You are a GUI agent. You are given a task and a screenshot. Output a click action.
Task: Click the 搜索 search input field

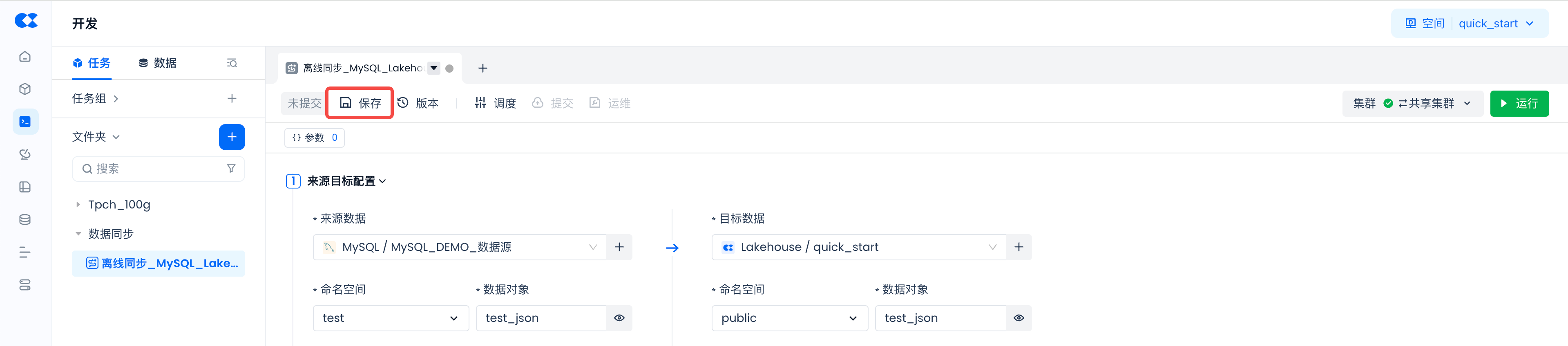(155, 169)
